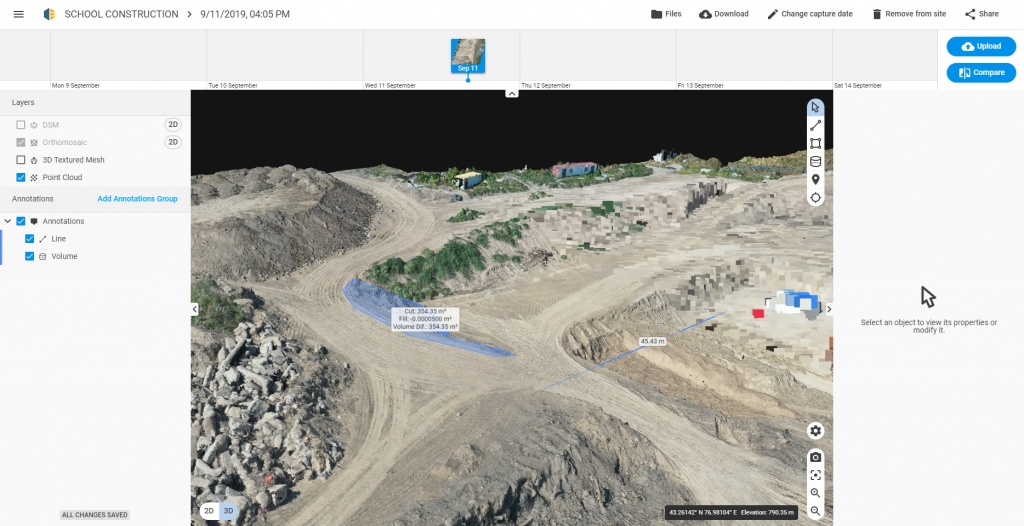Hide the Volume annotation
Viewport: 1024px width, 526px height.
pyautogui.click(x=29, y=256)
